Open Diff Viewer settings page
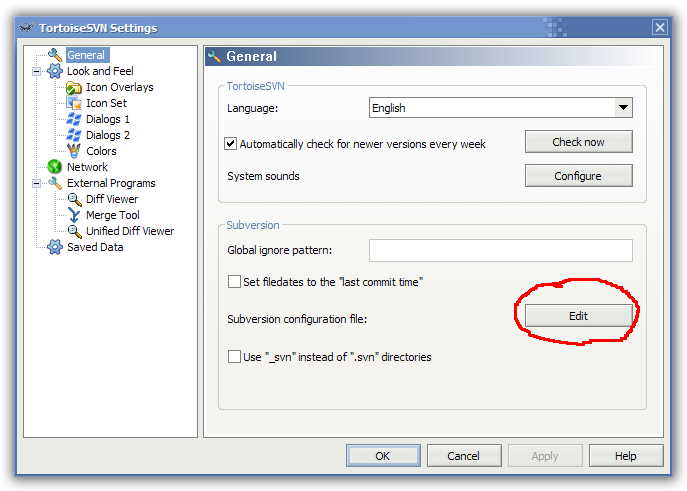The width and height of the screenshot is (687, 491). 112,199
